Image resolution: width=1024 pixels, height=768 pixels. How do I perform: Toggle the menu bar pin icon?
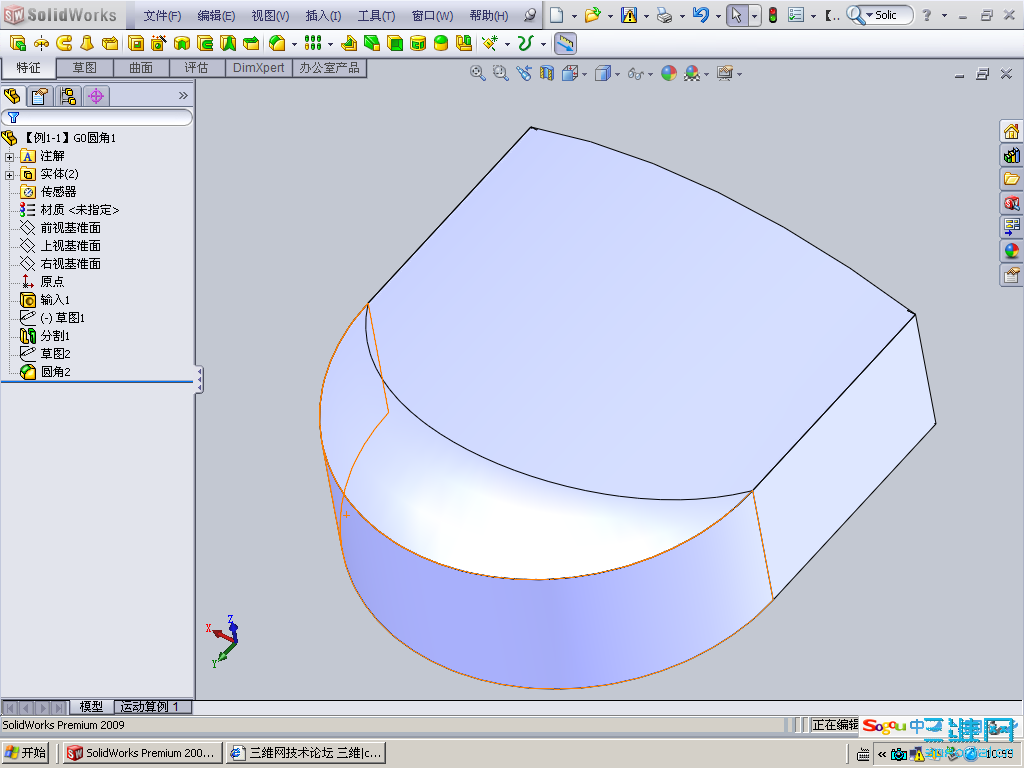click(530, 15)
